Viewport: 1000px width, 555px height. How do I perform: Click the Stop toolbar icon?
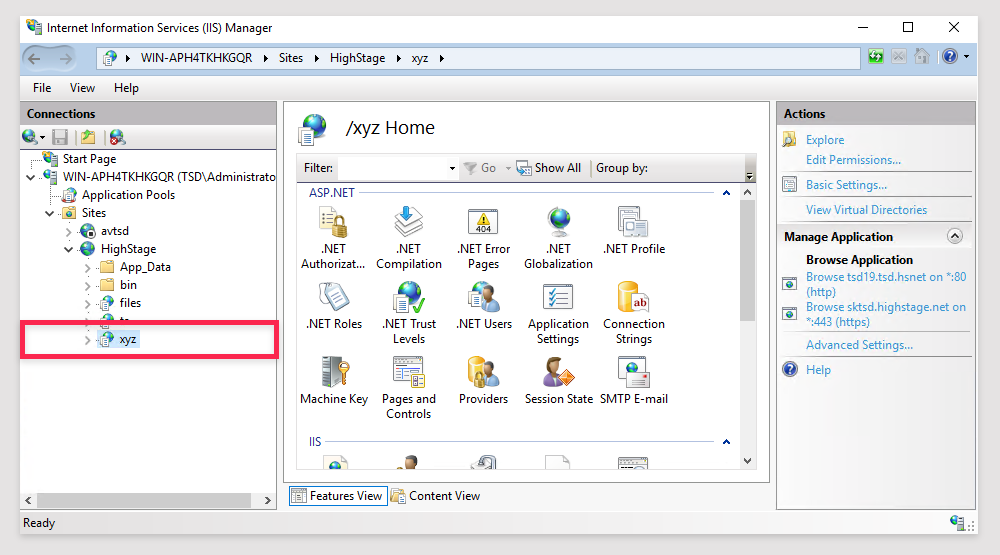click(x=899, y=57)
